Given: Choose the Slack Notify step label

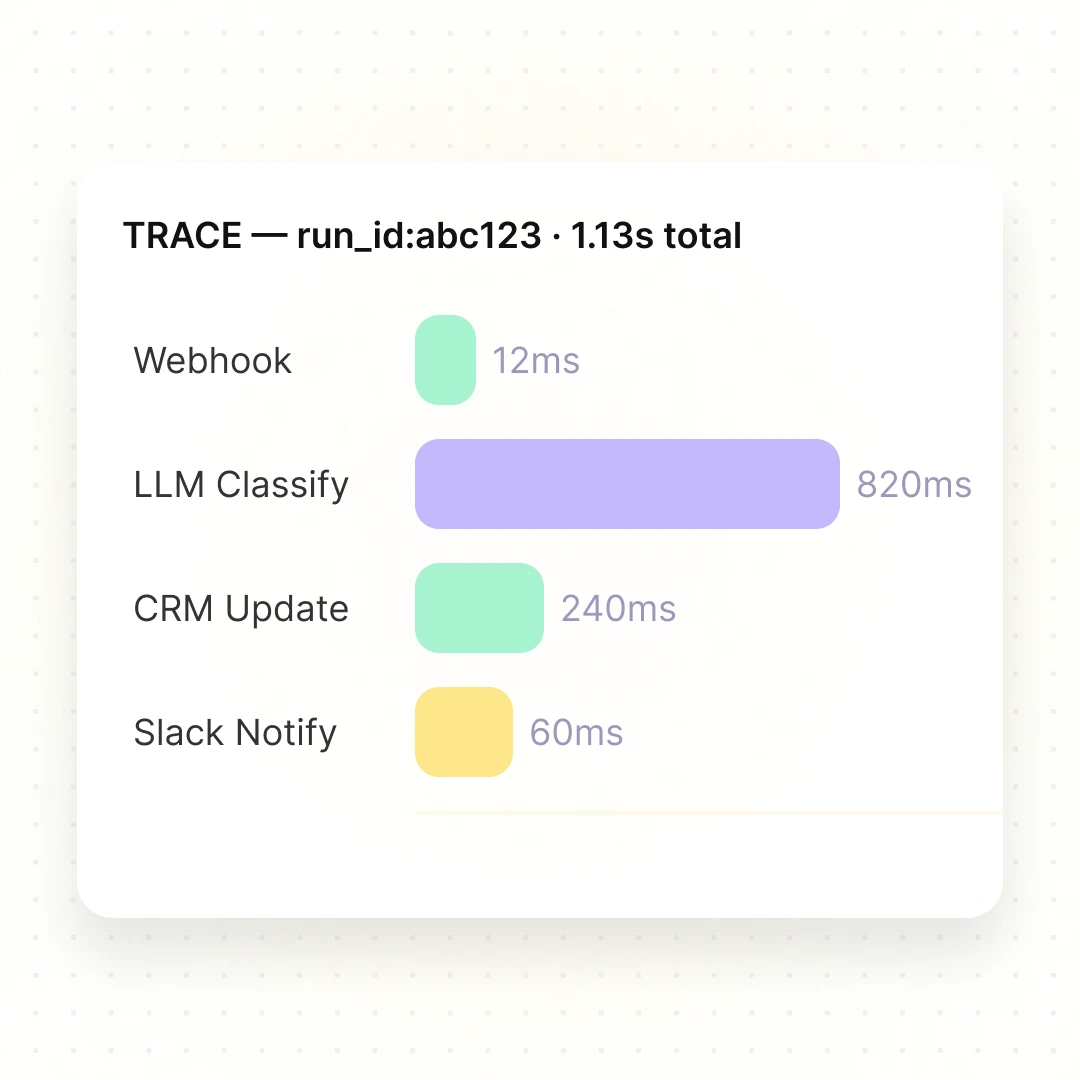Looking at the screenshot, I should pos(235,733).
